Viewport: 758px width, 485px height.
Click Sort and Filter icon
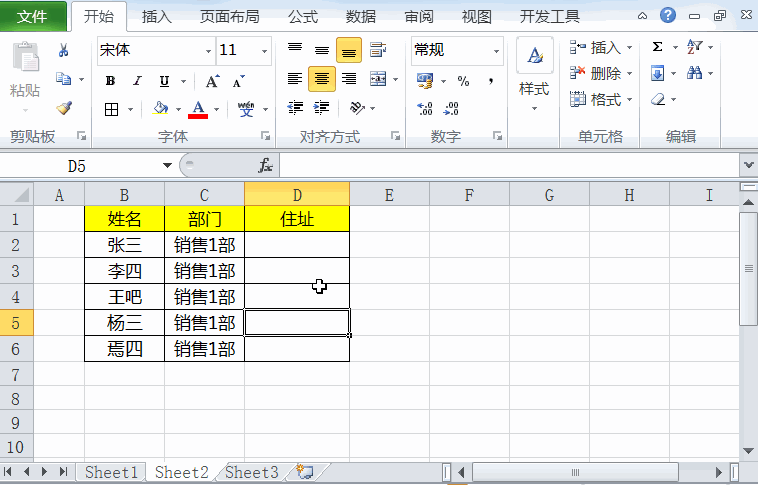[x=695, y=47]
